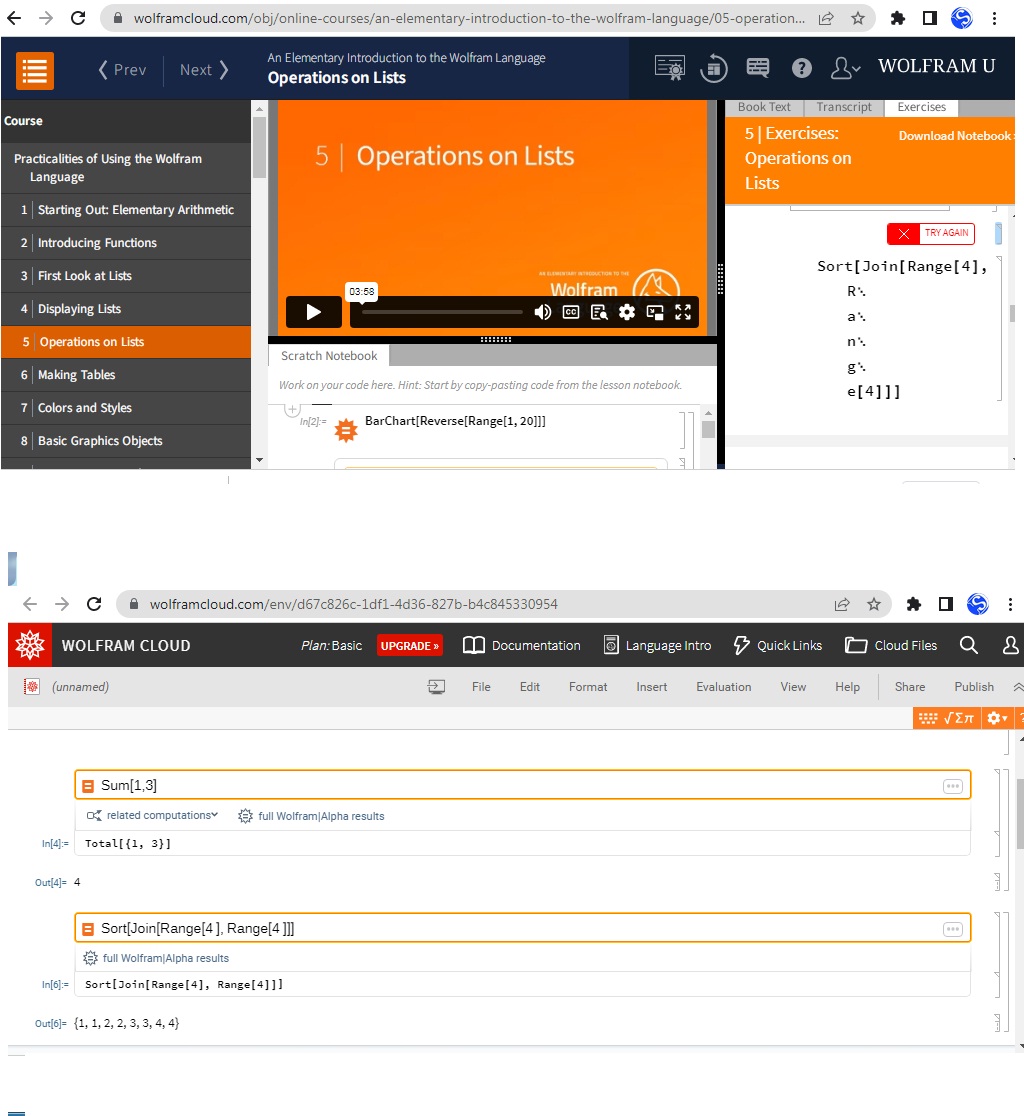Go to the Prev lesson
This screenshot has height=1116, width=1024.
pos(122,70)
